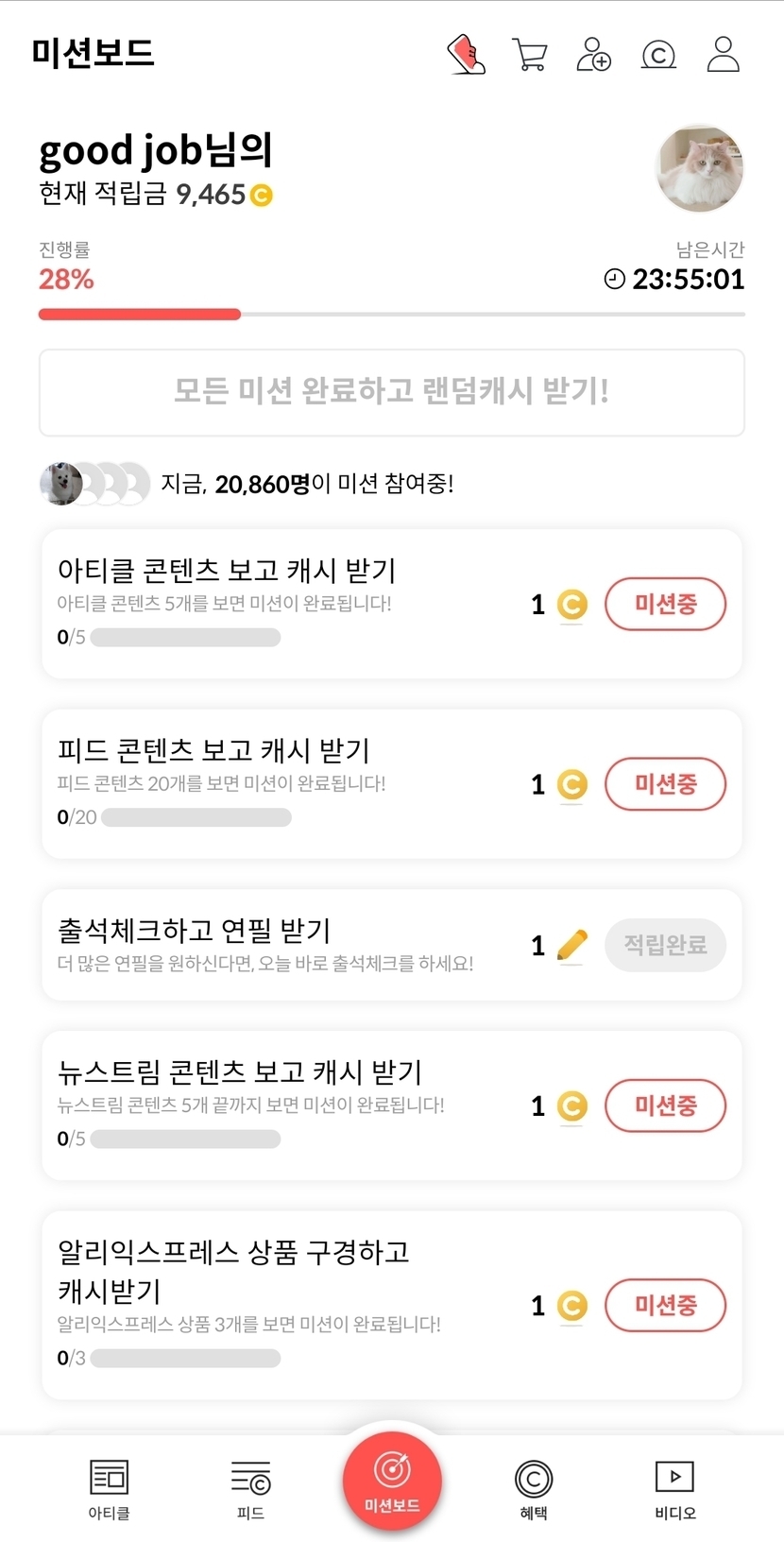The image size is (784, 1542).
Task: Tap 미션중 for 뉴스트림 콘텐츠 mission
Action: click(665, 1105)
